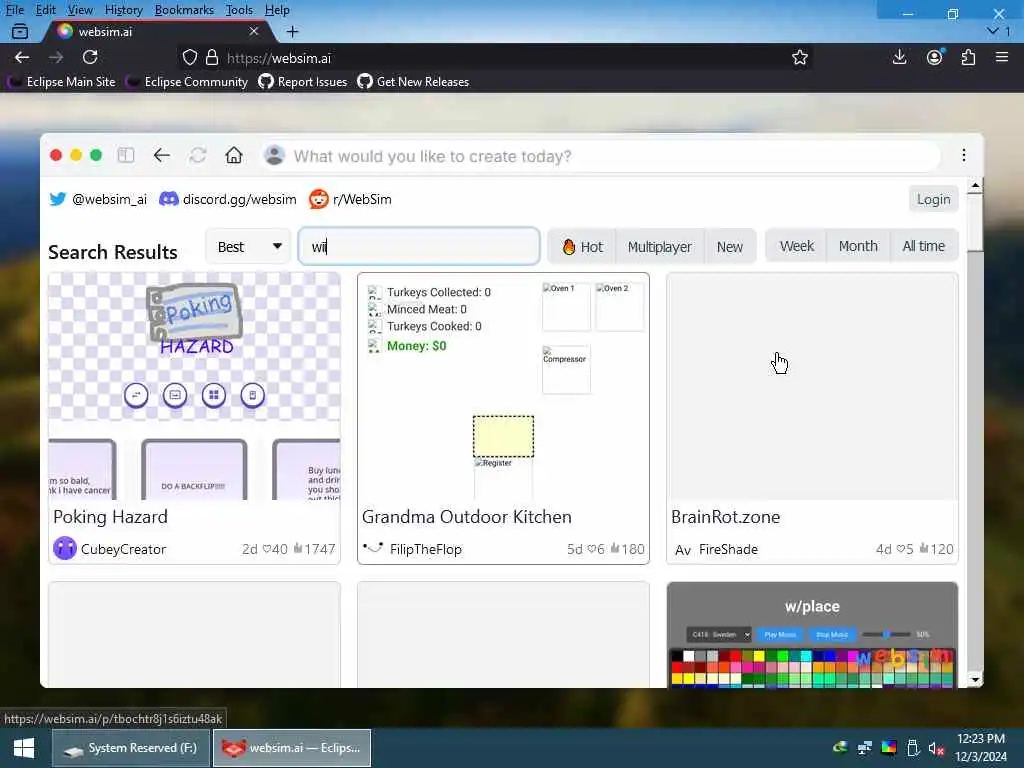Open the extensions puzzle icon
Viewport: 1024px width, 768px height.
(968, 57)
